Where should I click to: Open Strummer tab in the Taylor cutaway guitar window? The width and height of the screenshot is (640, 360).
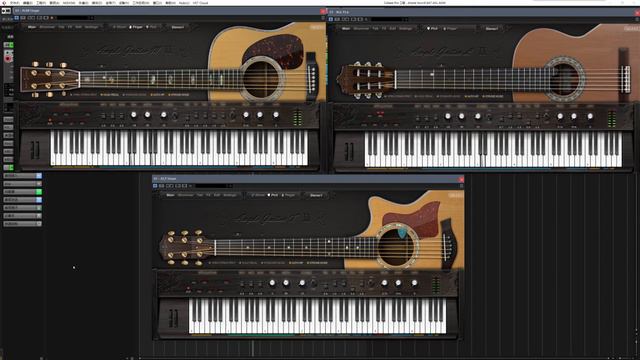coord(185,195)
